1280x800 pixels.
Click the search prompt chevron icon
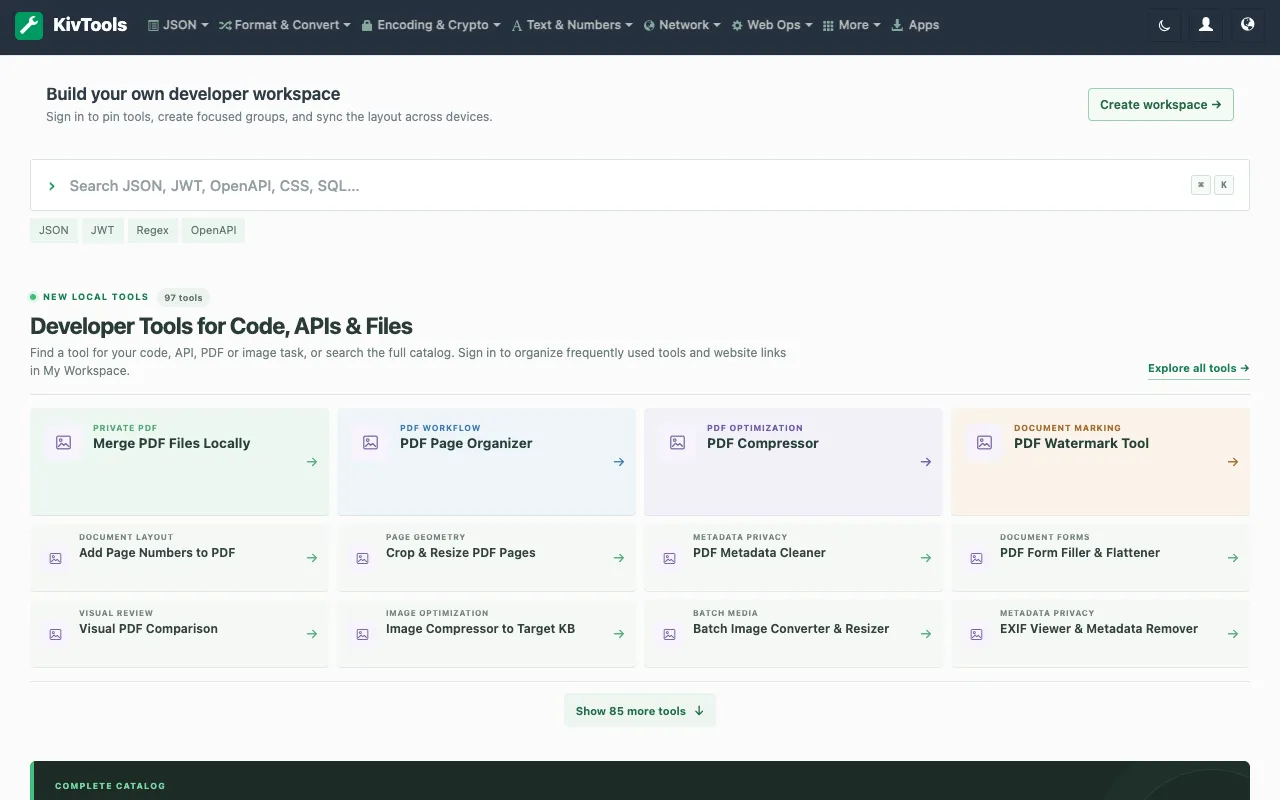(x=52, y=186)
